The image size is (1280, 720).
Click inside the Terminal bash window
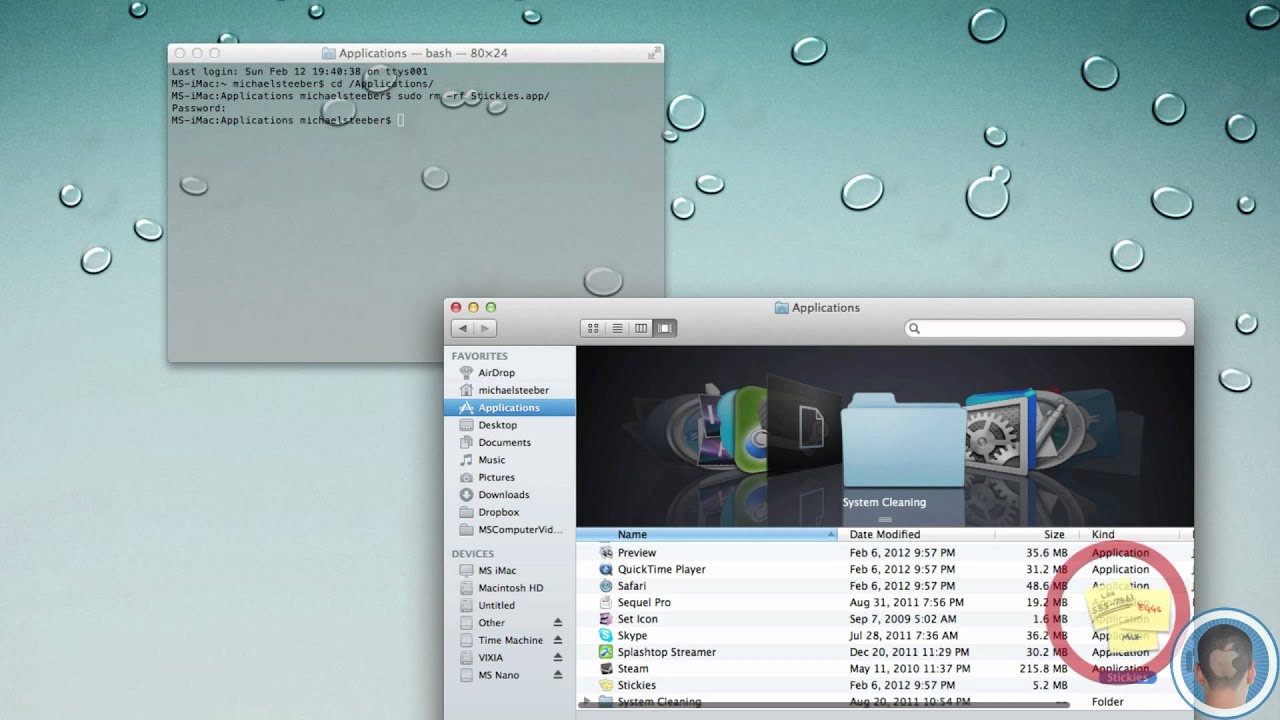coord(415,212)
